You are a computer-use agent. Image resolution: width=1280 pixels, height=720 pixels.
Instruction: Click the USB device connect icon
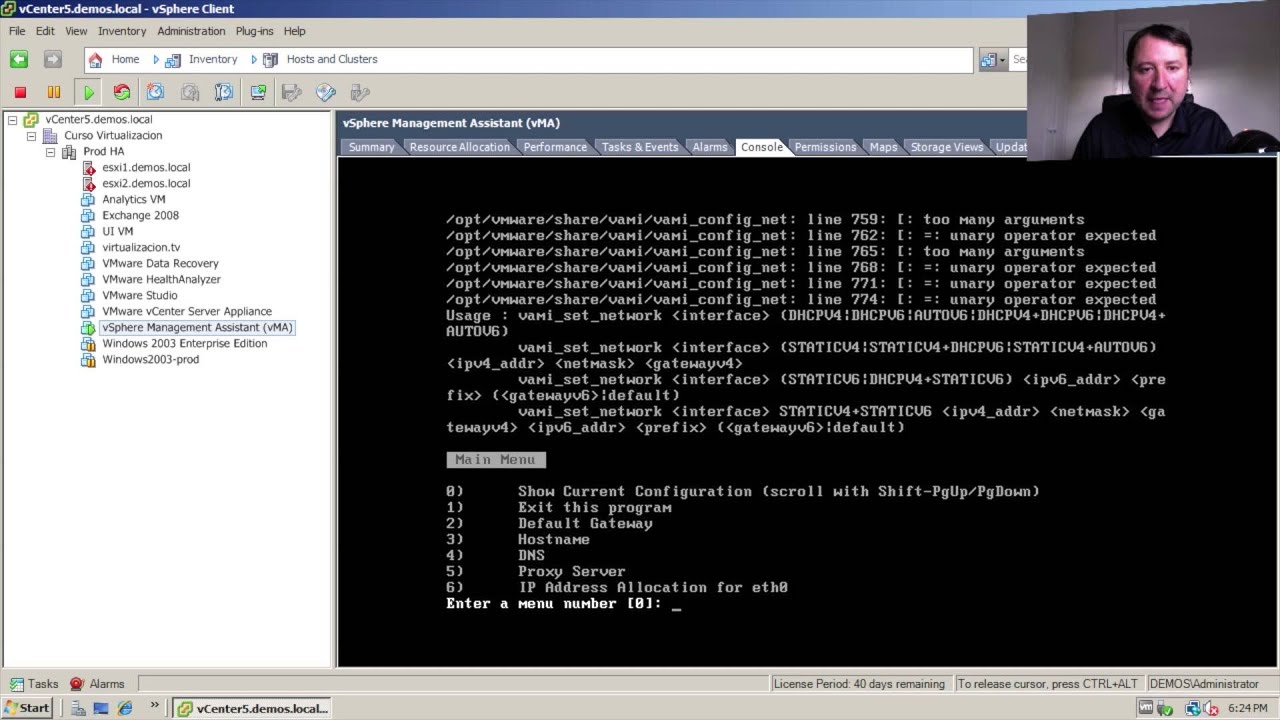(360, 92)
